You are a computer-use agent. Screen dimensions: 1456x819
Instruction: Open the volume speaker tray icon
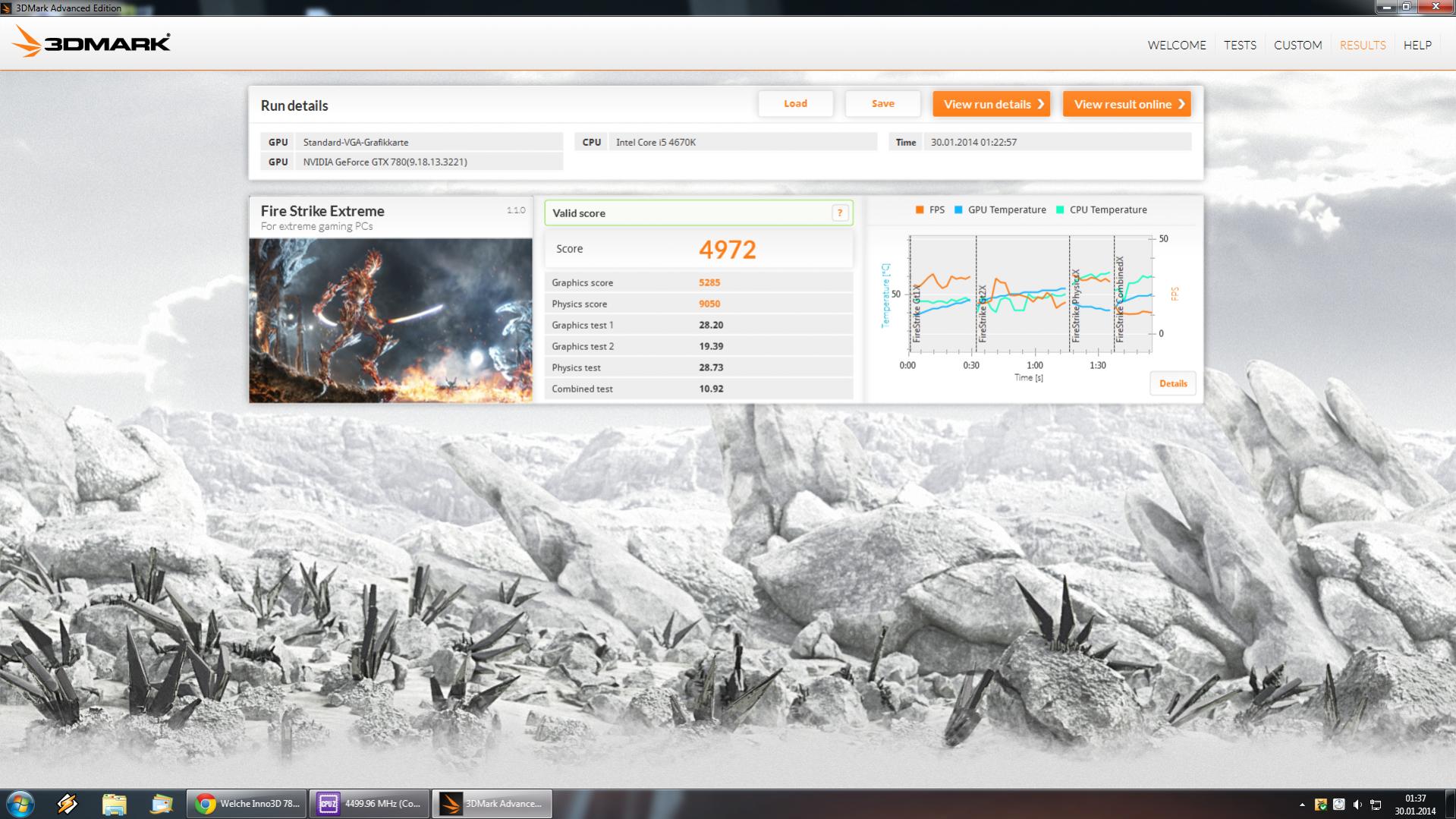[x=1357, y=805]
